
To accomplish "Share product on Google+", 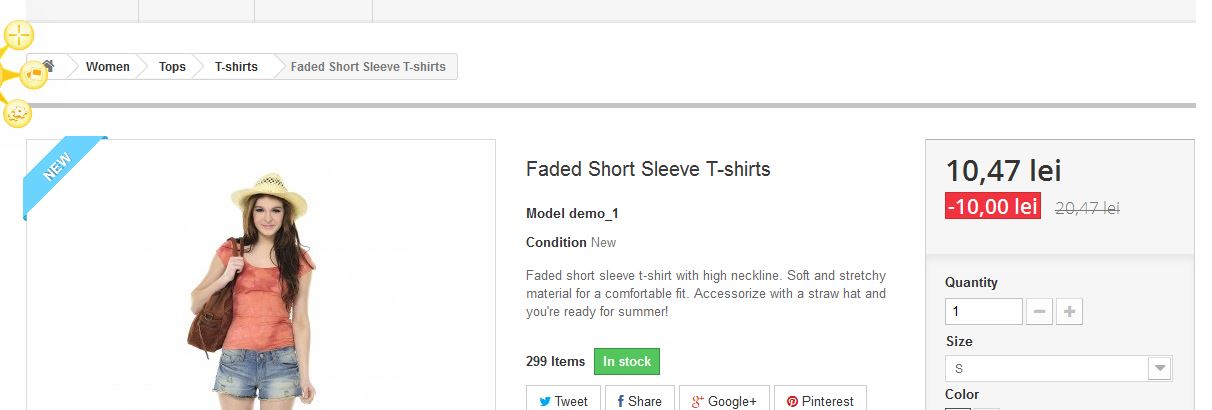I will pos(724,400).
